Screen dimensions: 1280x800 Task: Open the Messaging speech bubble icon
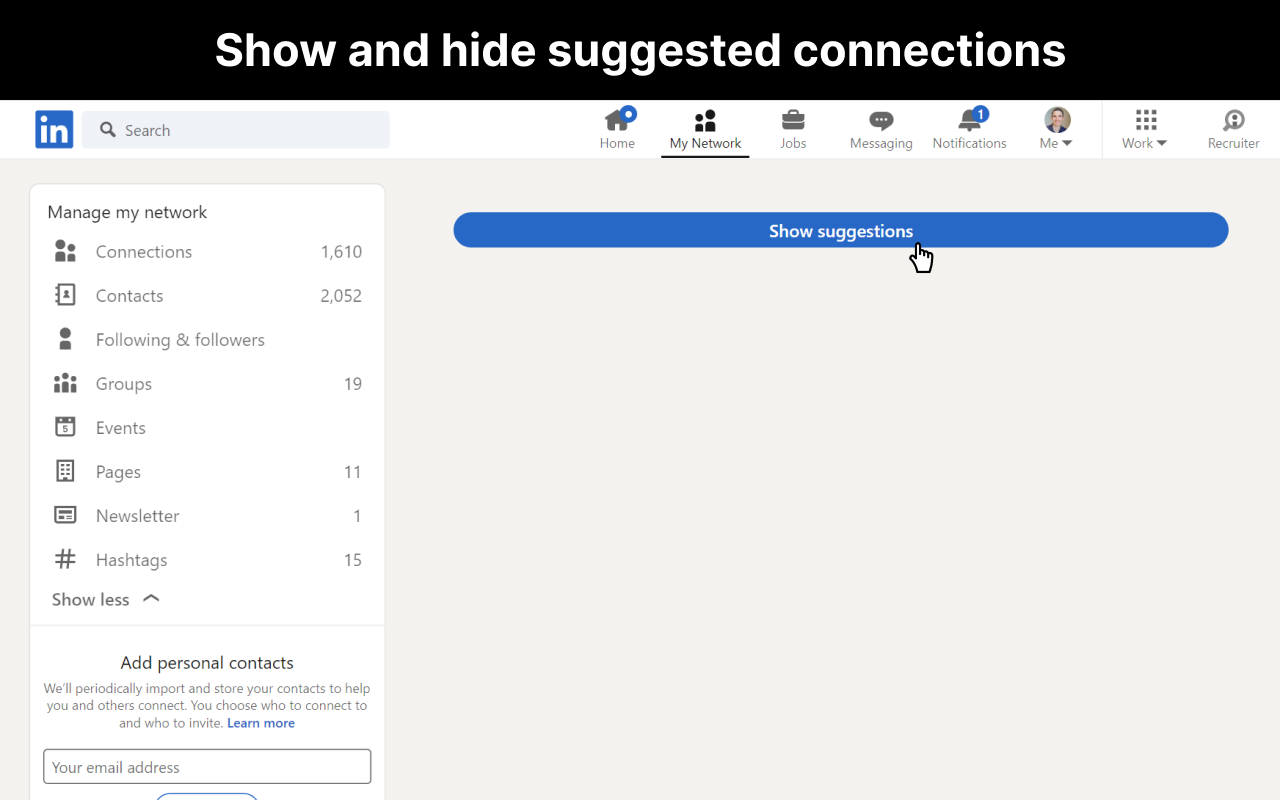[881, 121]
